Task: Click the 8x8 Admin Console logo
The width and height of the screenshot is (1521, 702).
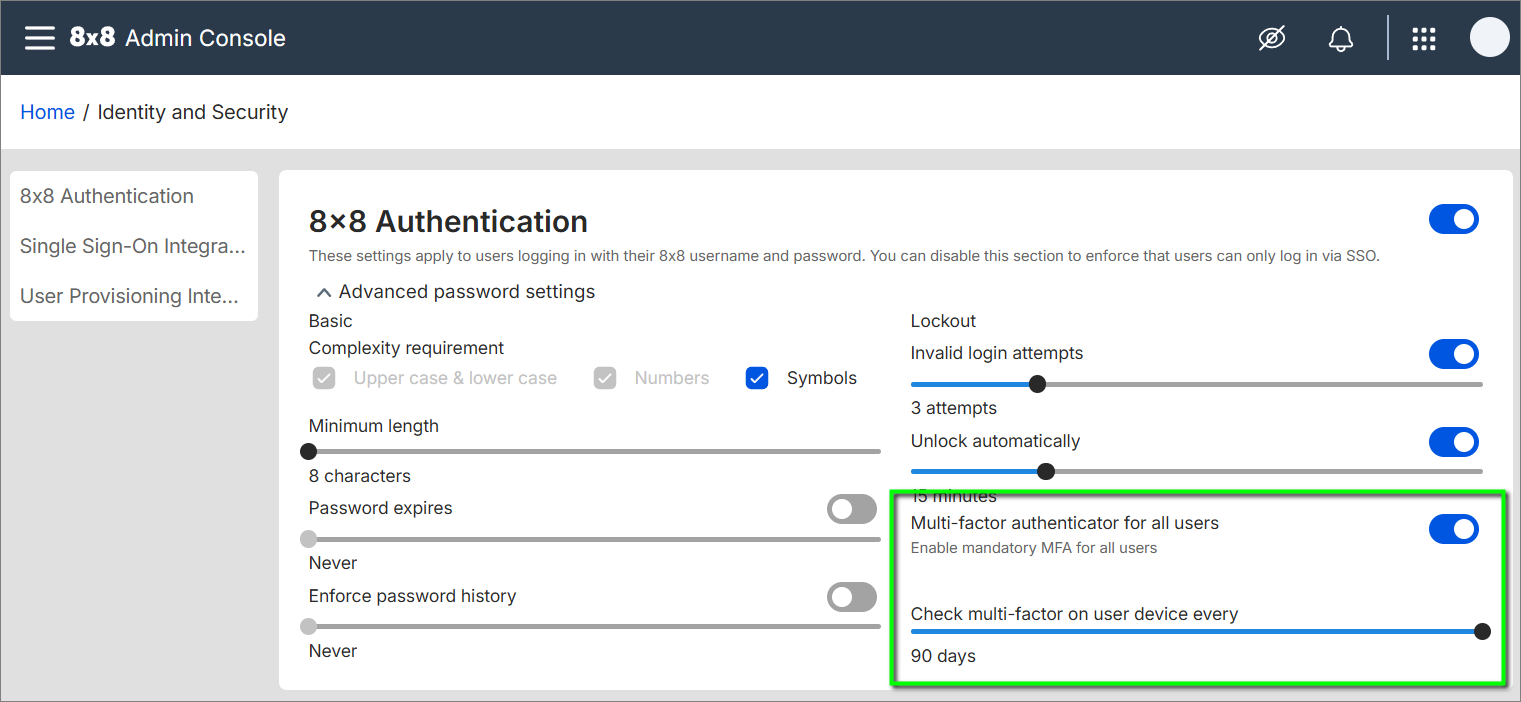Action: tap(177, 38)
